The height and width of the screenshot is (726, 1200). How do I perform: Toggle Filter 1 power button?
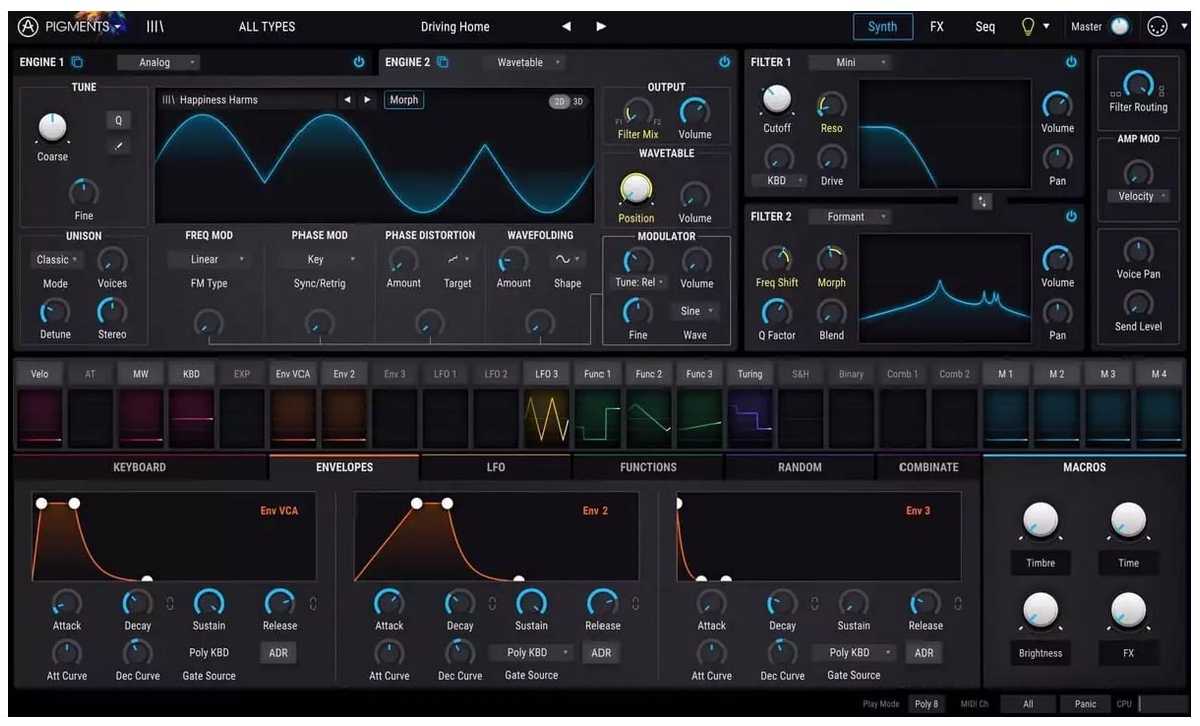1071,62
